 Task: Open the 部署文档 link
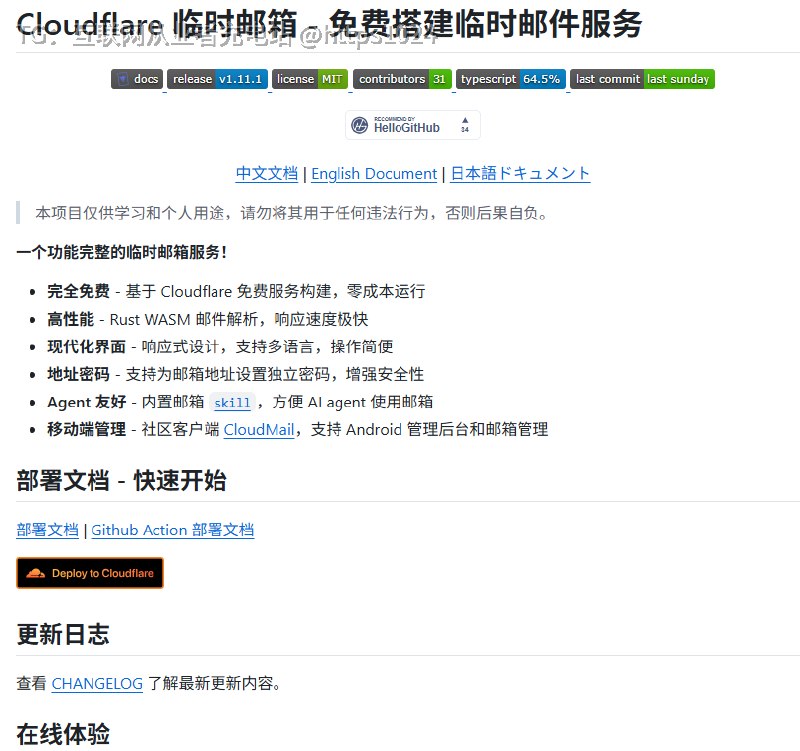click(x=47, y=530)
